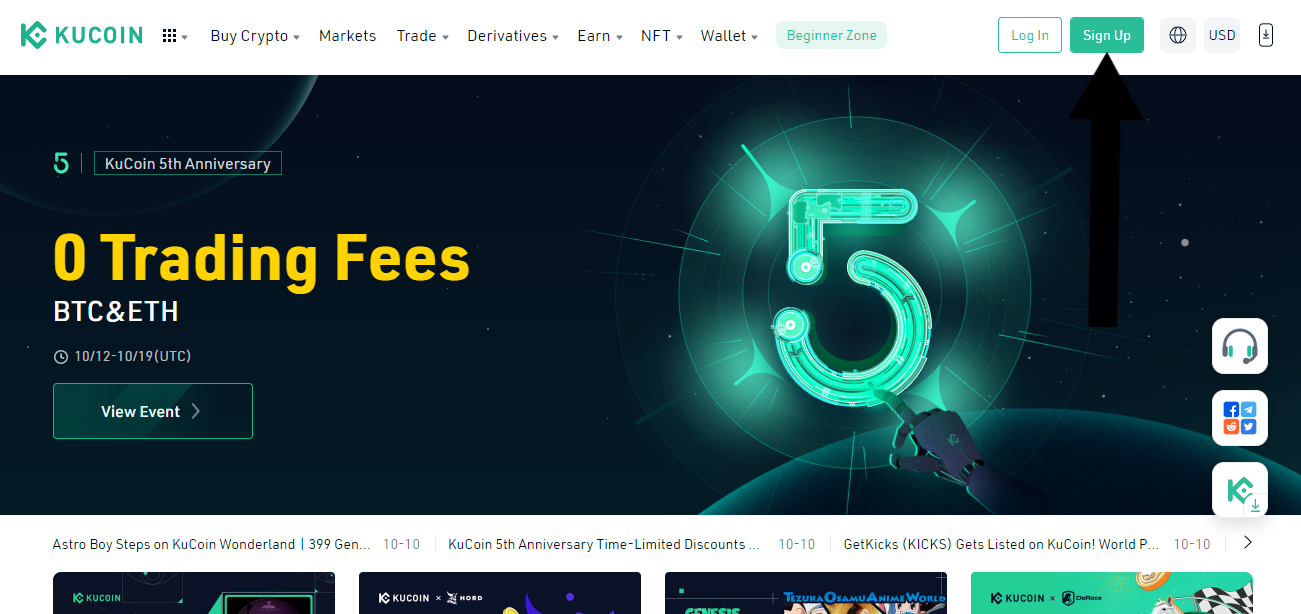Image resolution: width=1301 pixels, height=614 pixels.
Task: Expand the Buy Crypto dropdown
Action: 255,36
